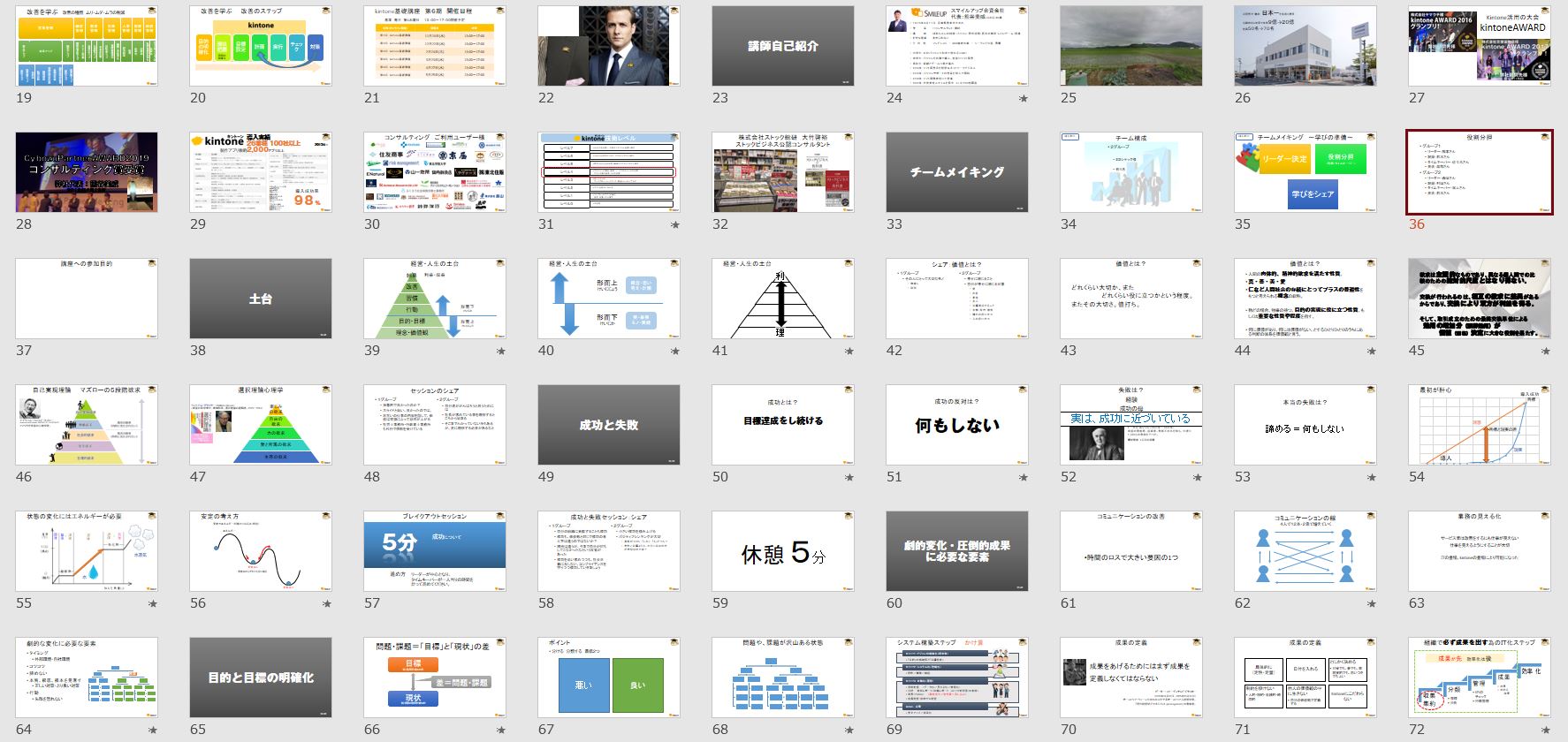1568x742 pixels.
Task: Select the 休憩 5分 break slide
Action: pyautogui.click(x=783, y=551)
